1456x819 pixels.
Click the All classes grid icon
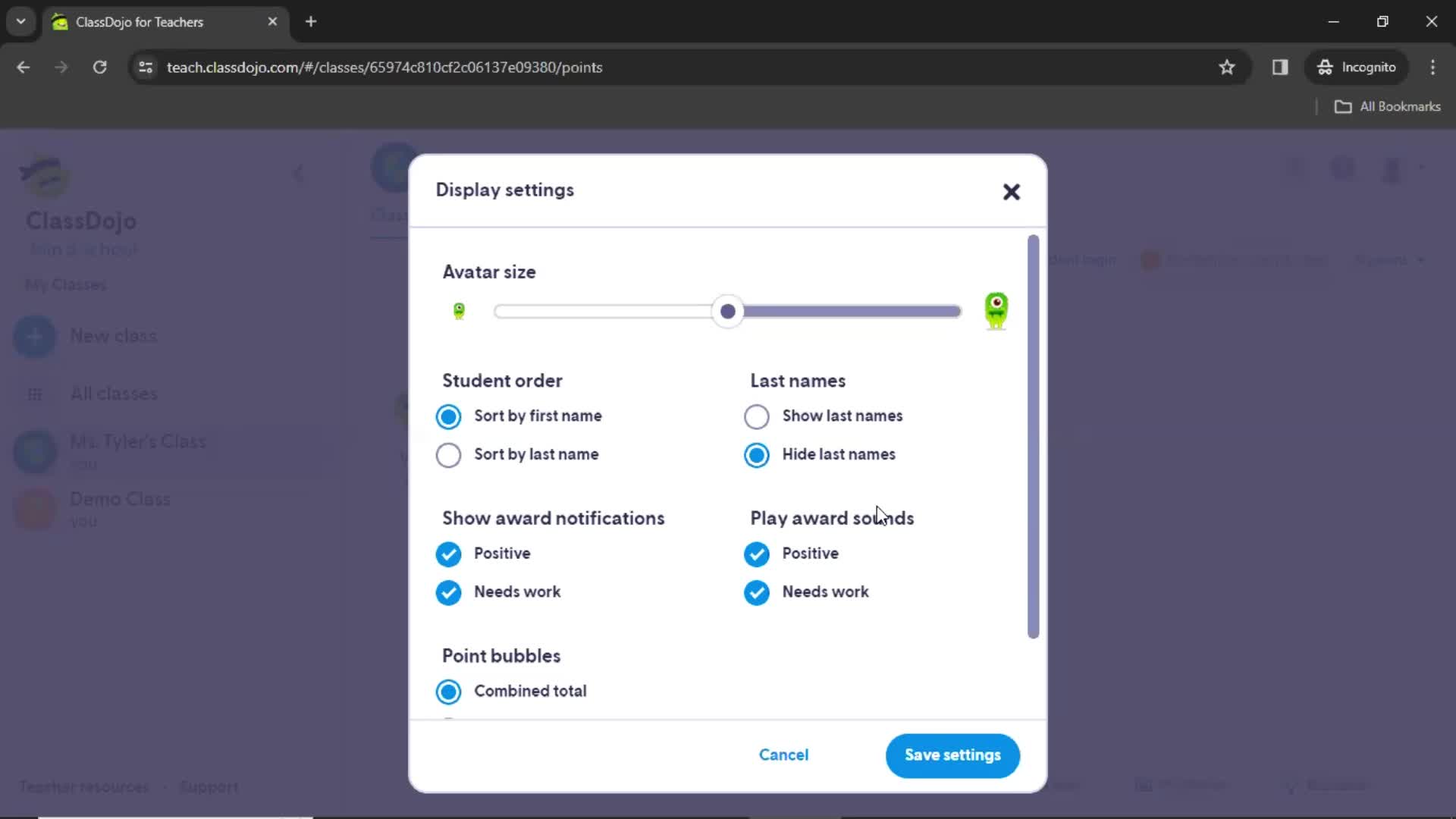[36, 393]
